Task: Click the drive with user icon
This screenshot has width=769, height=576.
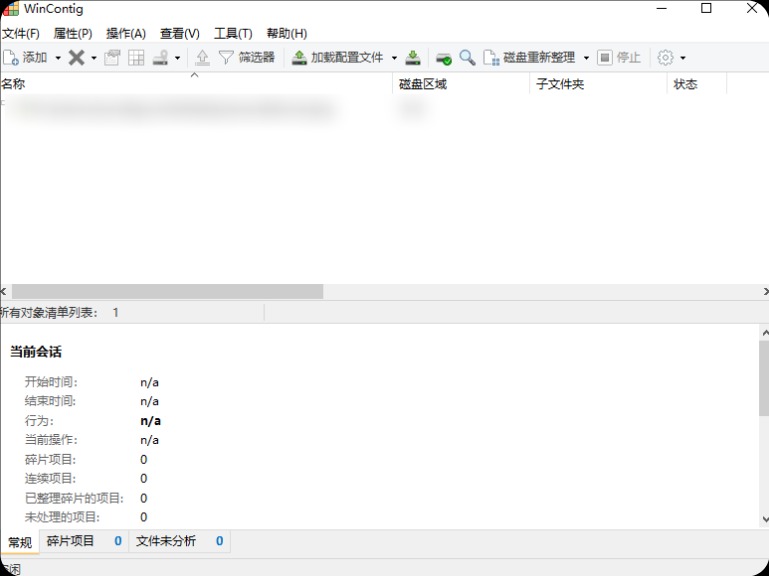Action: click(160, 58)
